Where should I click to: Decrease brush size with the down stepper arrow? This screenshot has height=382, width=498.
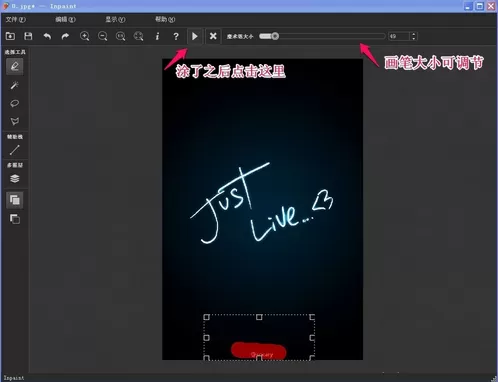pyautogui.click(x=414, y=38)
